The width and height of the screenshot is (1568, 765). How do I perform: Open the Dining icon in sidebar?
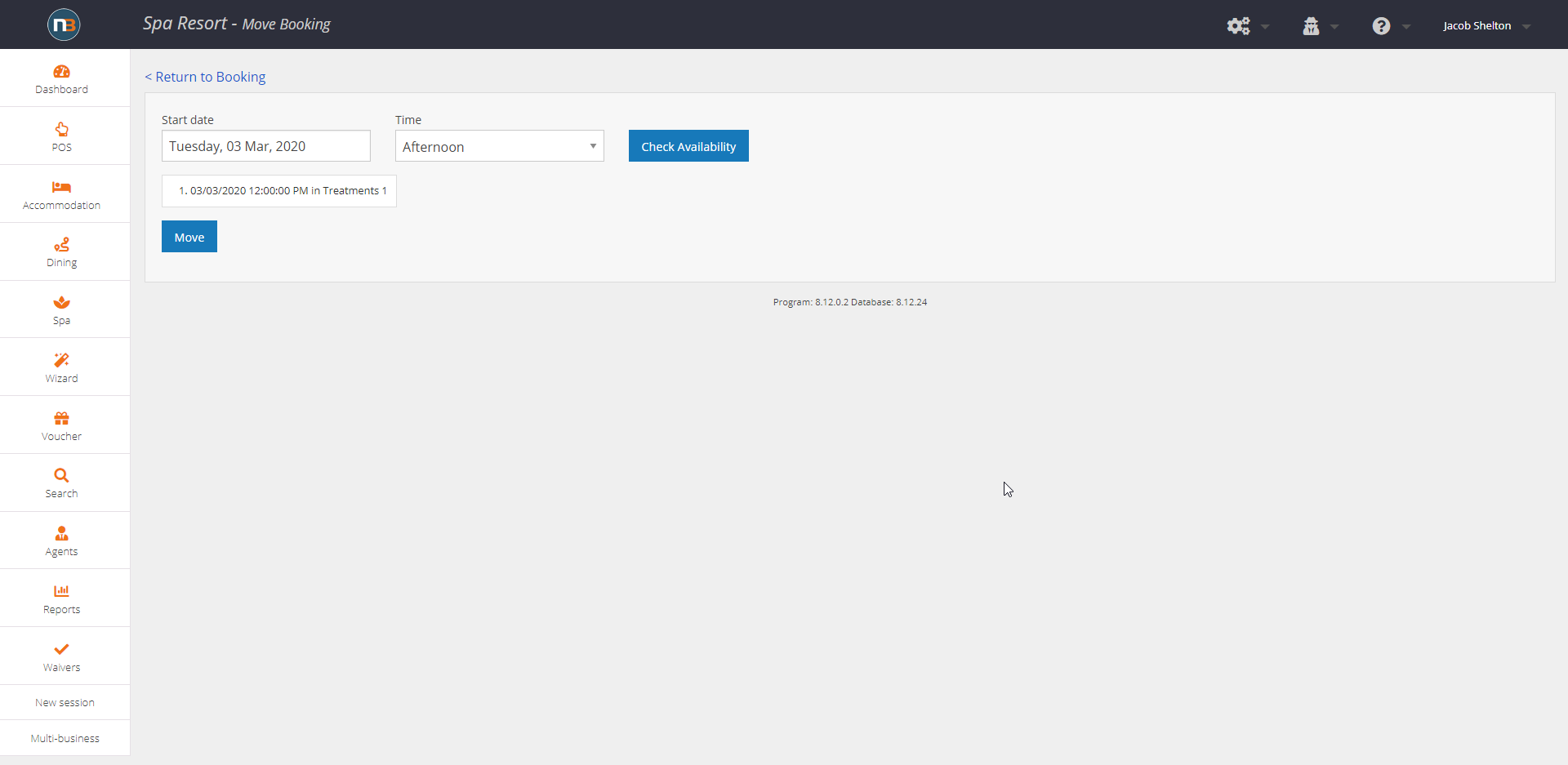pos(61,244)
